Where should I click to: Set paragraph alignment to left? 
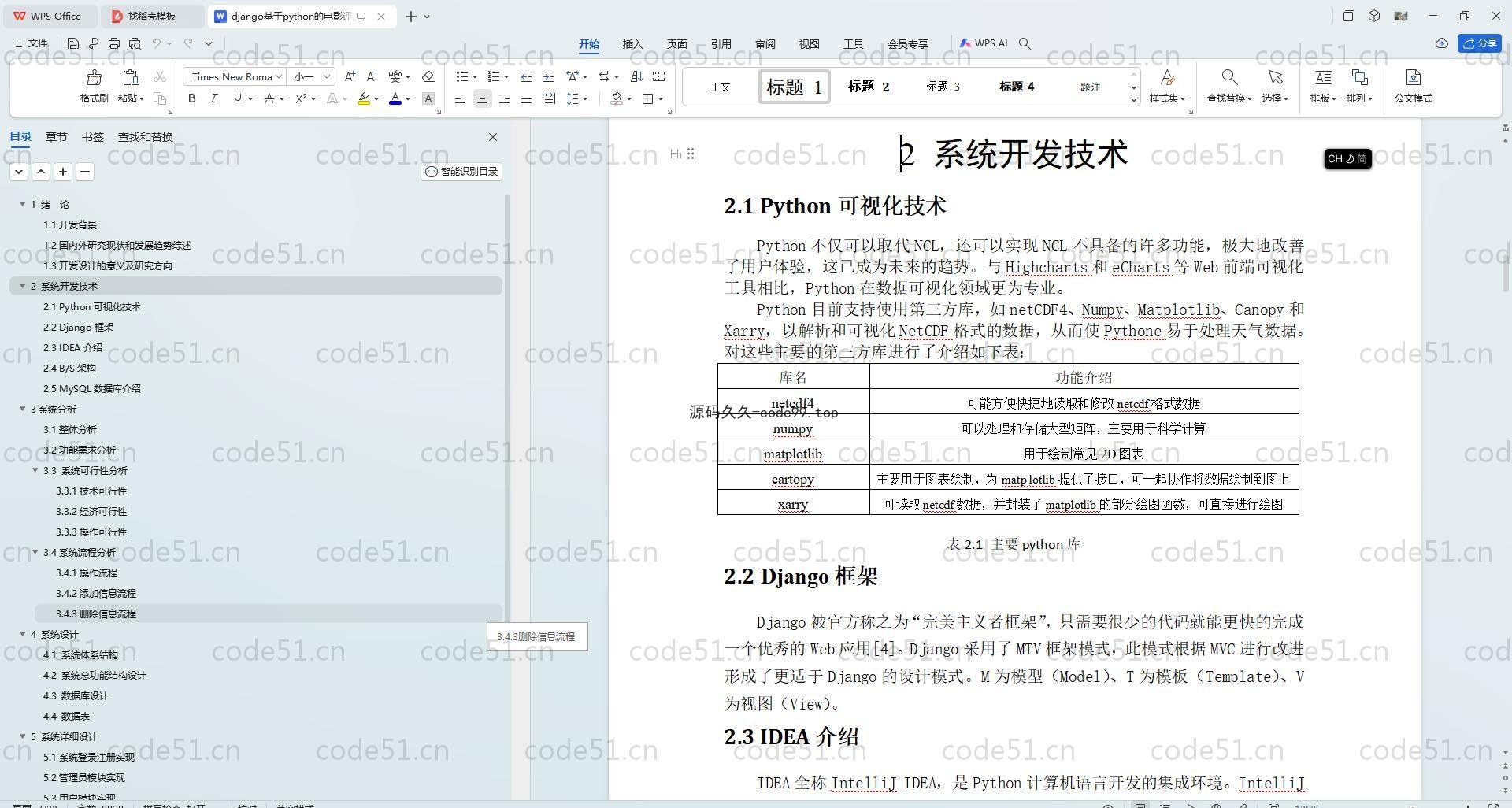(460, 98)
